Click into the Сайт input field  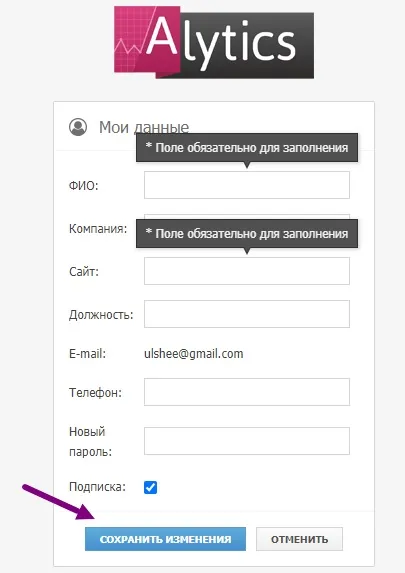click(247, 271)
